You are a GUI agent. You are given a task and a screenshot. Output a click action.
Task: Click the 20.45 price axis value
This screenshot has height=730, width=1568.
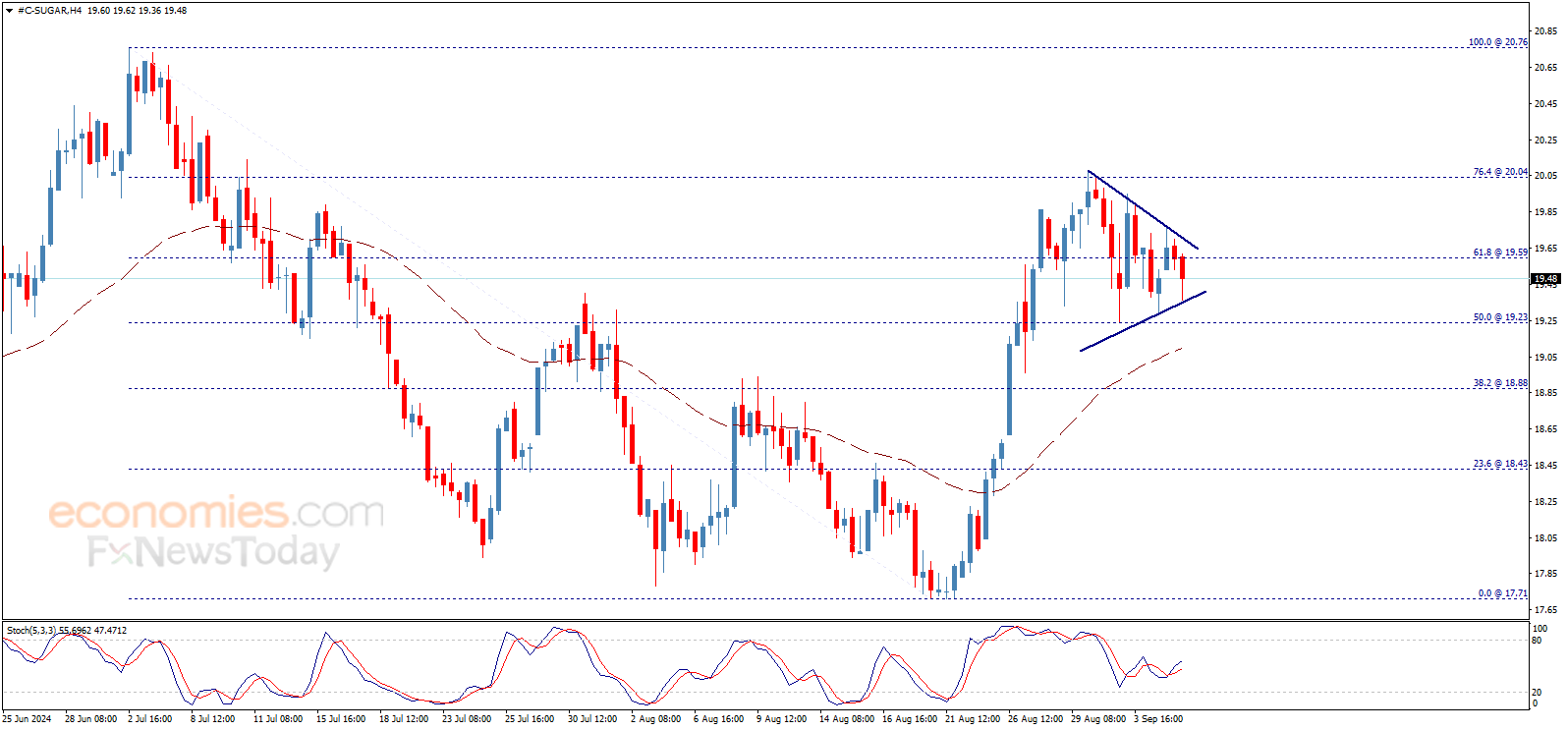1545,104
